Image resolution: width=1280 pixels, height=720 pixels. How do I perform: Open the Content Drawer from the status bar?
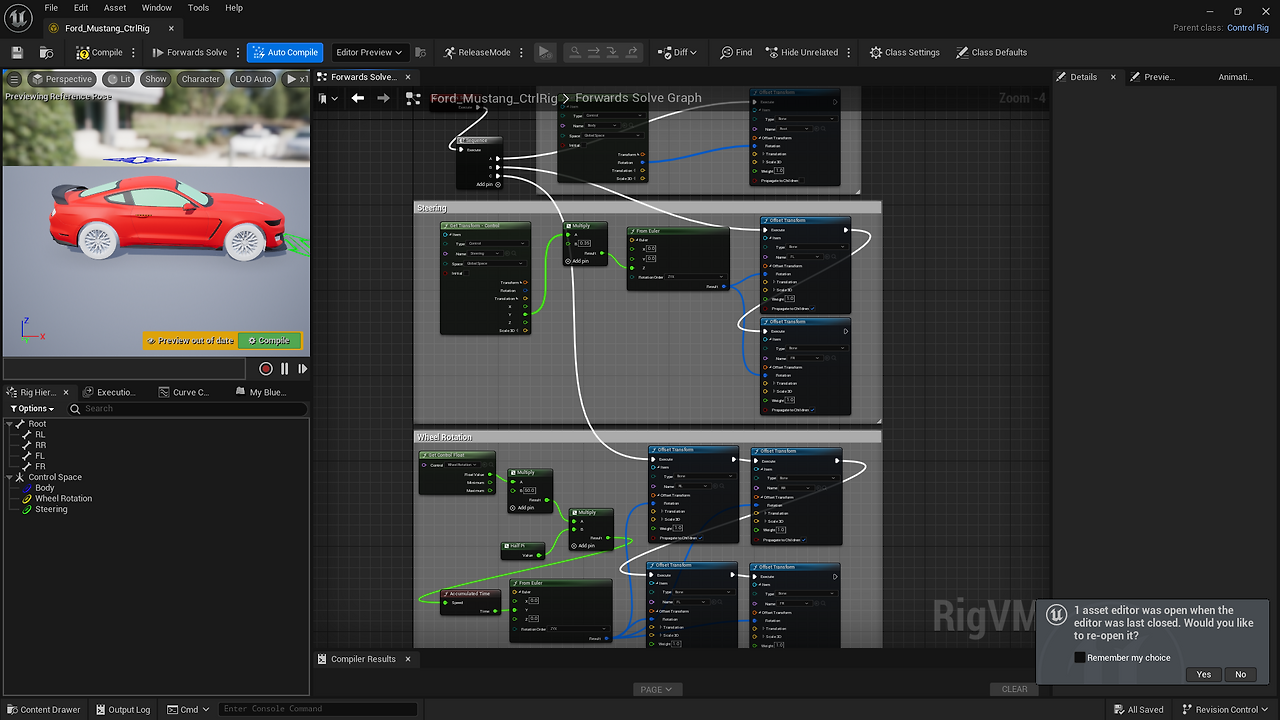coord(44,709)
